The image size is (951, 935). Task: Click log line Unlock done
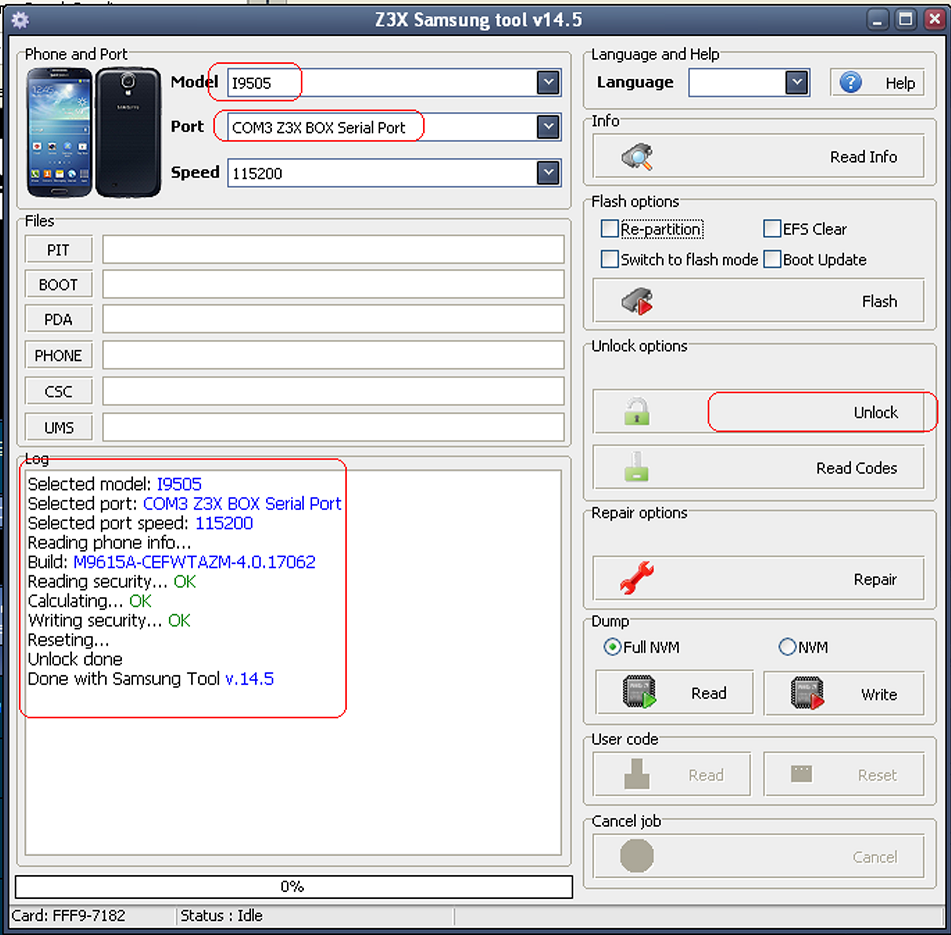tap(75, 659)
